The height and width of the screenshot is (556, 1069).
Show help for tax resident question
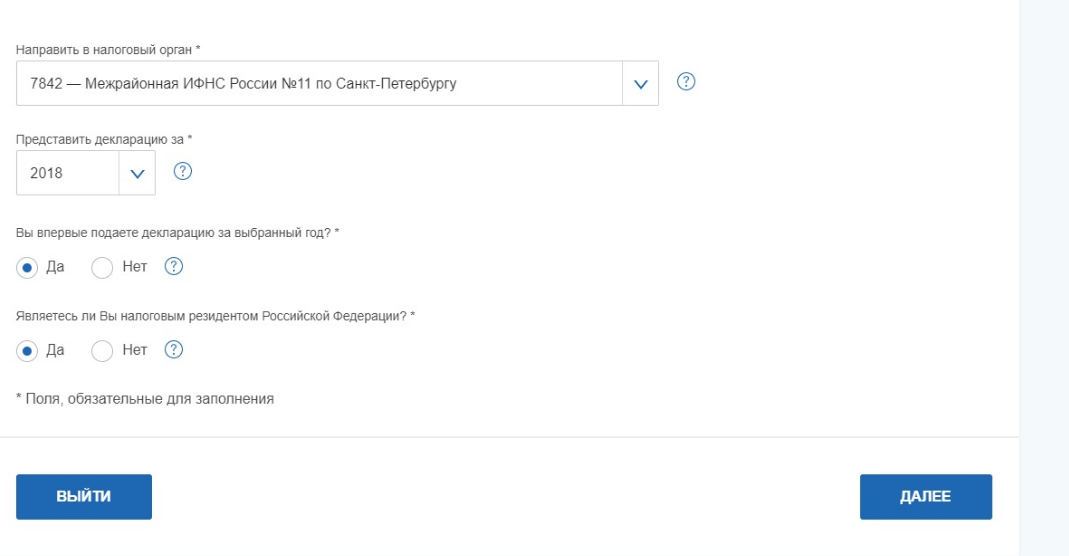(174, 350)
